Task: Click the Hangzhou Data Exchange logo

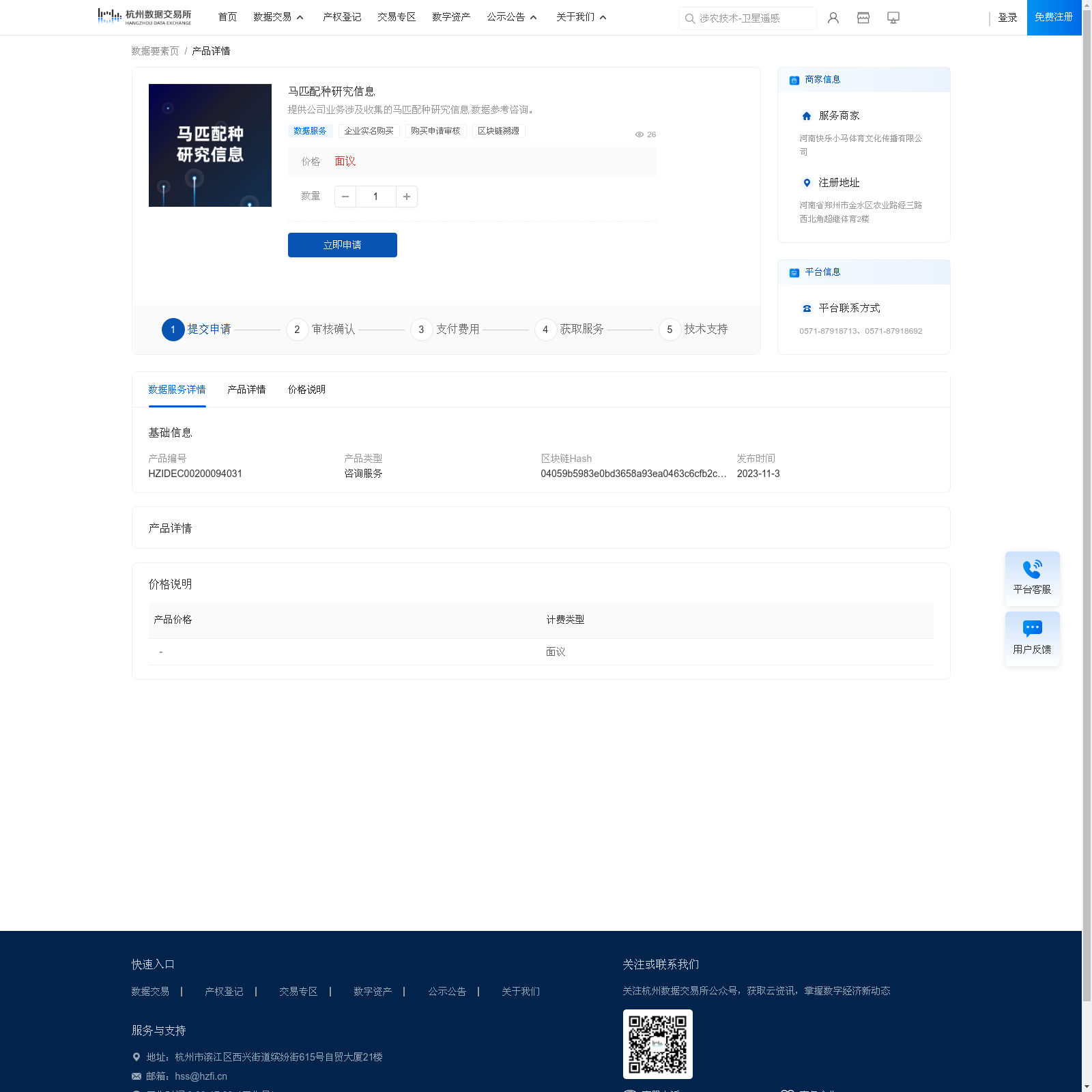Action: (x=145, y=16)
